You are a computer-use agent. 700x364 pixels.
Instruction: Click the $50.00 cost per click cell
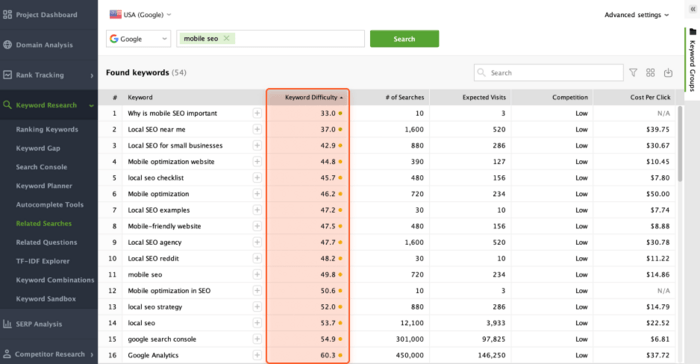click(x=658, y=194)
